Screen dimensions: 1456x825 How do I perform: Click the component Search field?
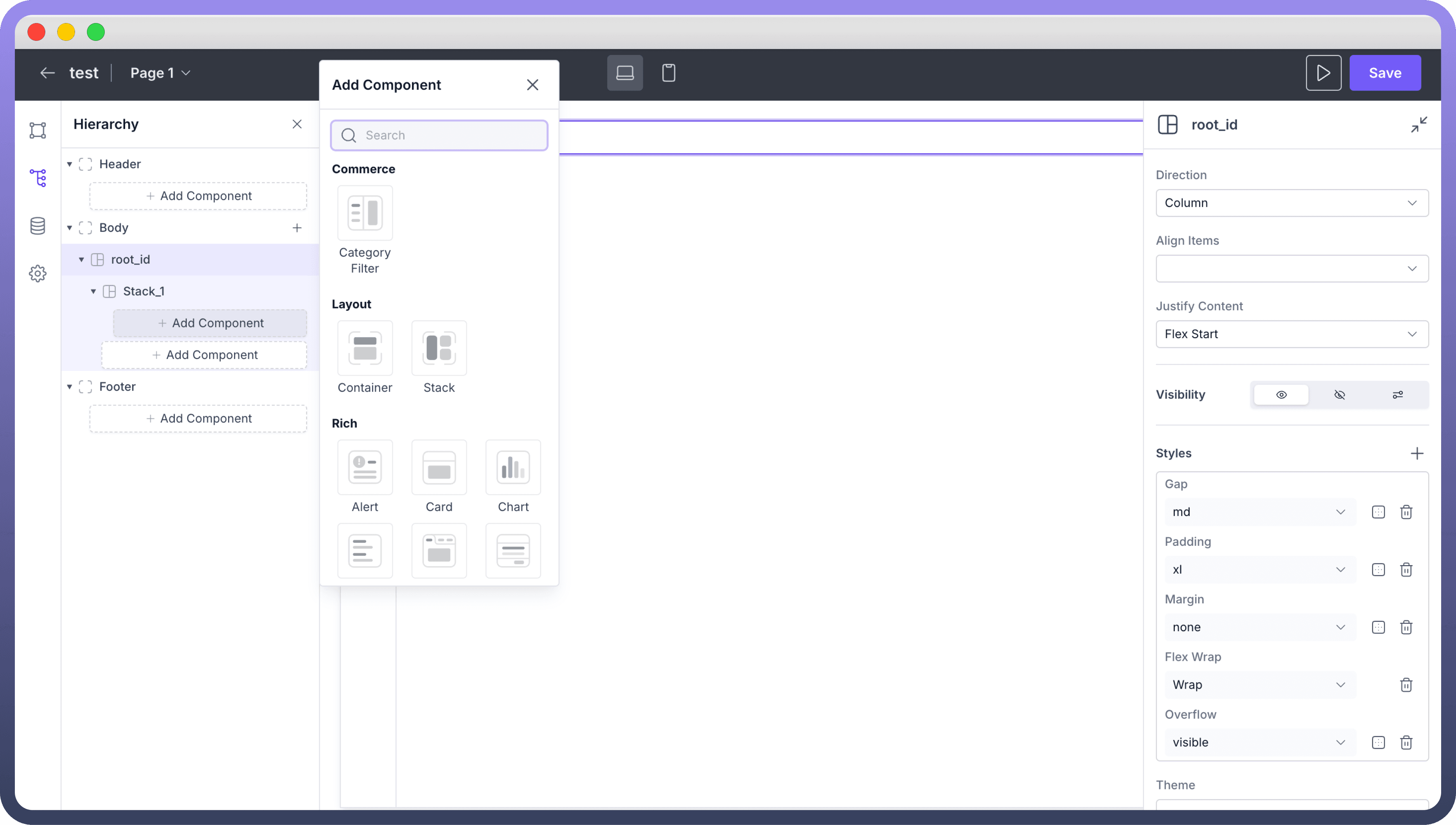click(439, 136)
